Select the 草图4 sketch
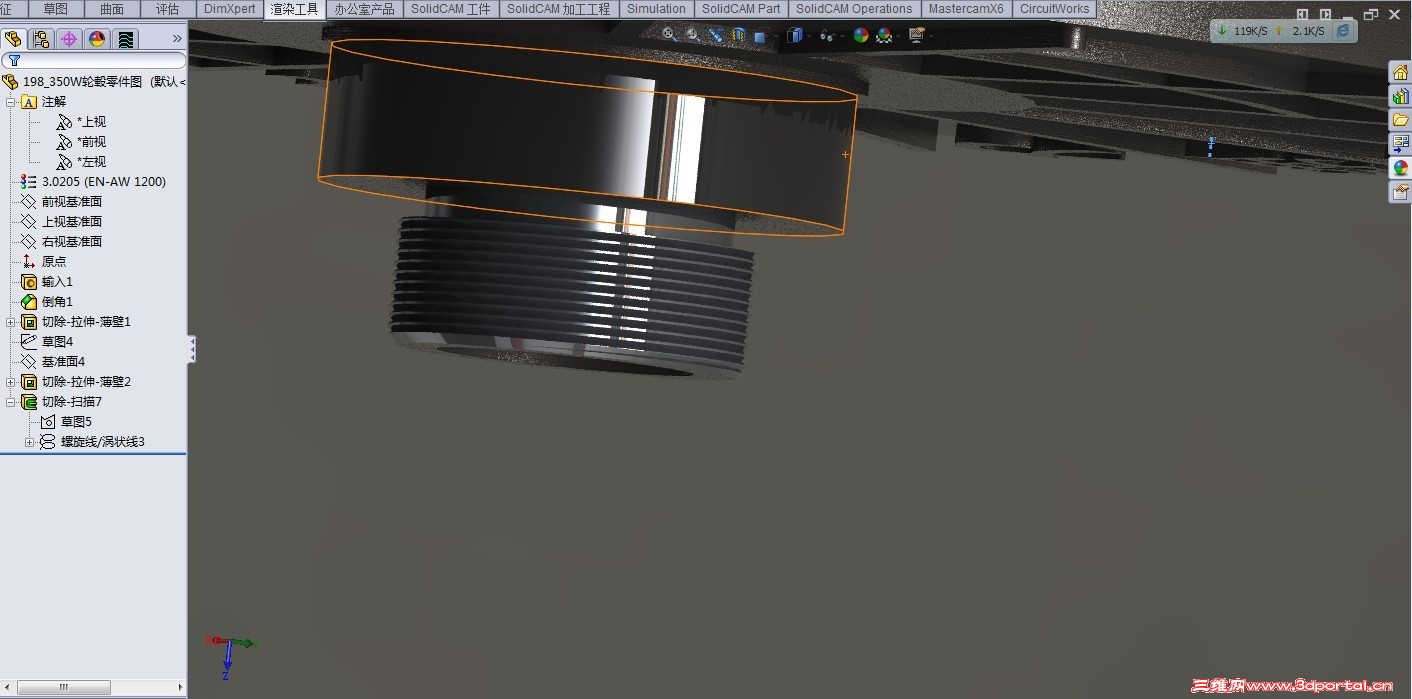The width and height of the screenshot is (1412, 699). (47, 342)
